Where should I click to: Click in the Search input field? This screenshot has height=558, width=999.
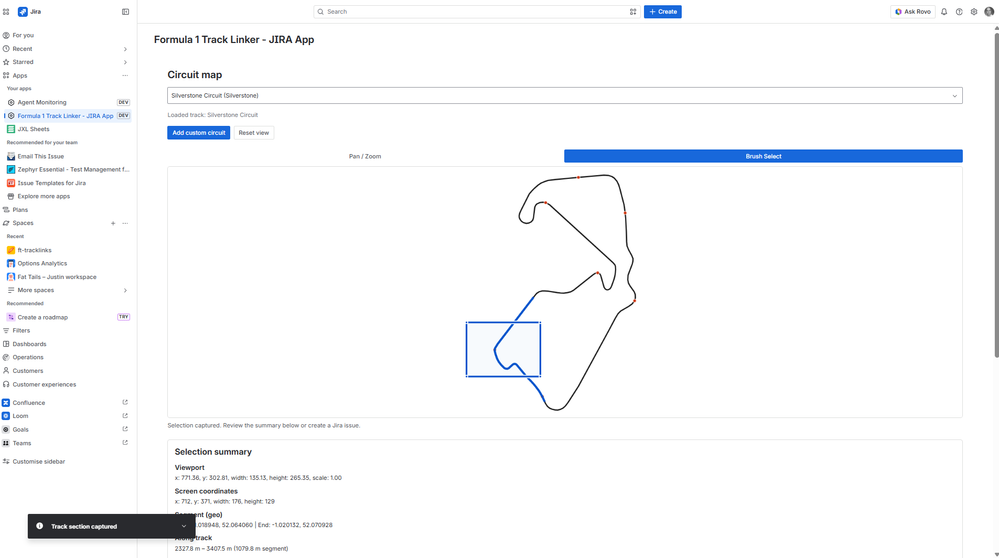point(476,11)
